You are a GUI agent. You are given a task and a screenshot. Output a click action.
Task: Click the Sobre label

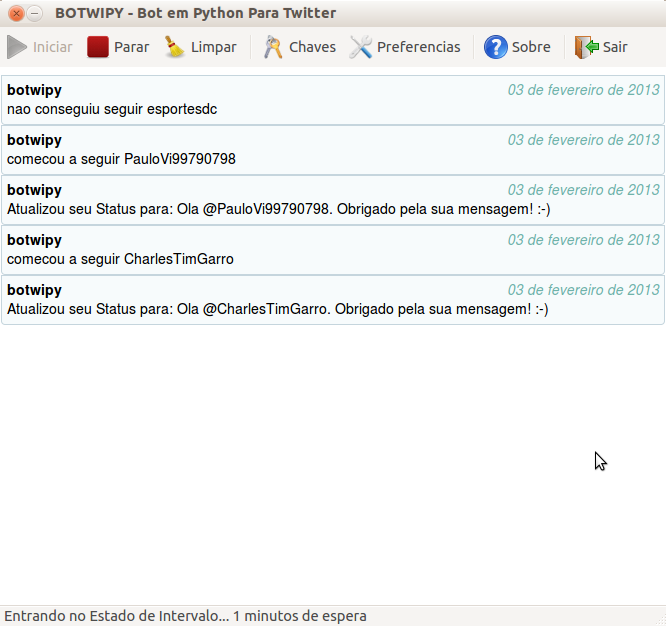pos(531,47)
